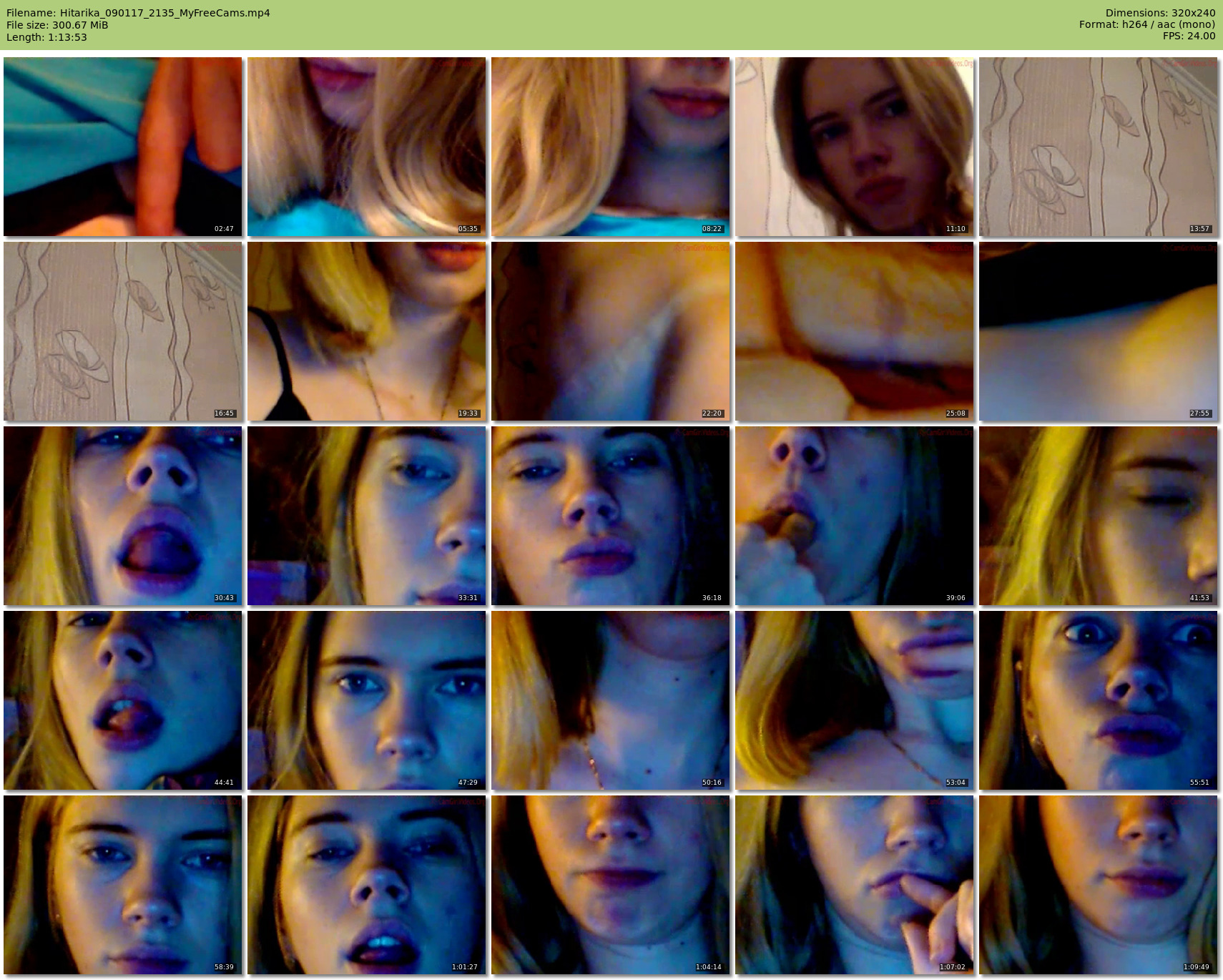
Task: Click the frame marked 33:31
Action: 366,516
